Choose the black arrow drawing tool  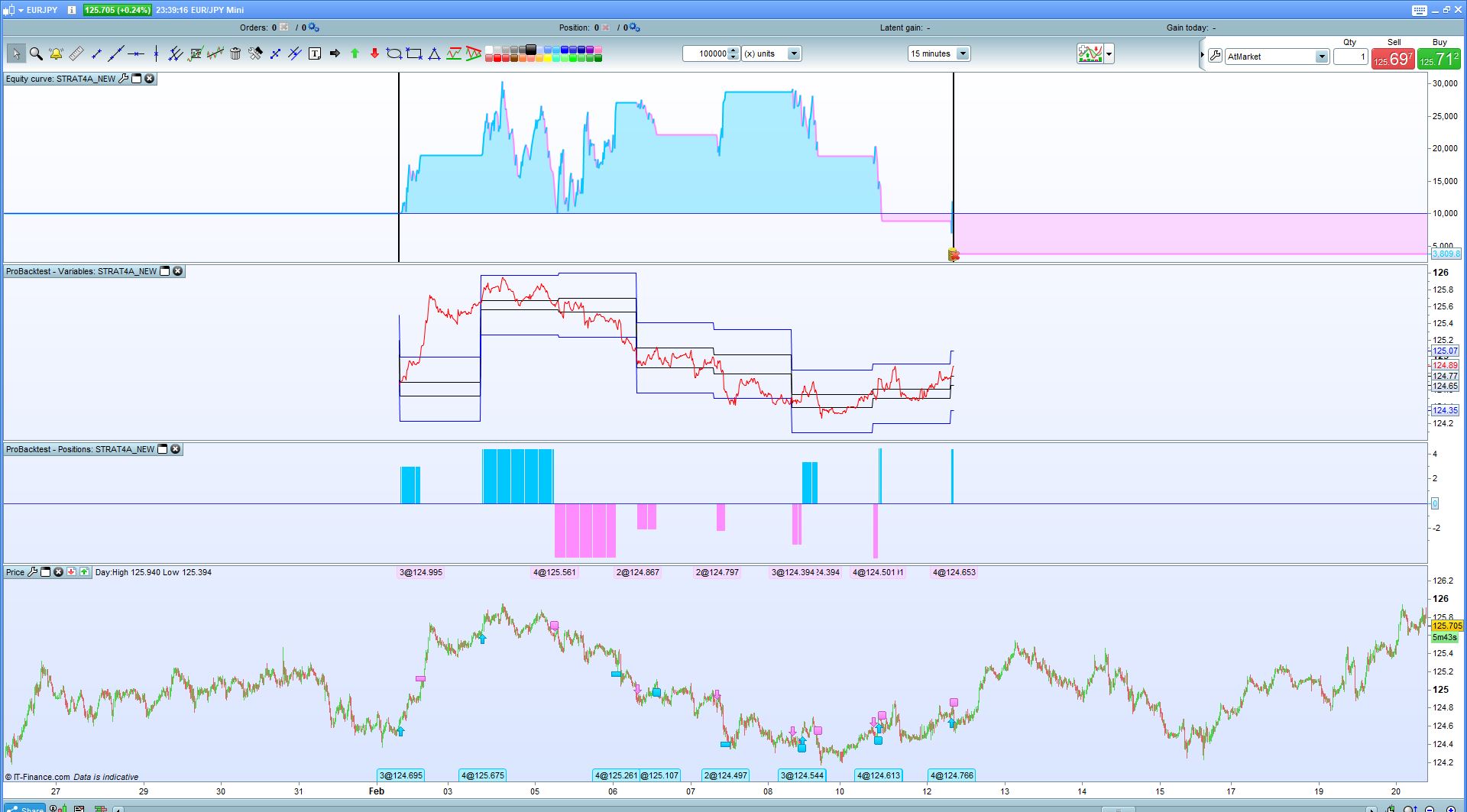click(x=335, y=53)
